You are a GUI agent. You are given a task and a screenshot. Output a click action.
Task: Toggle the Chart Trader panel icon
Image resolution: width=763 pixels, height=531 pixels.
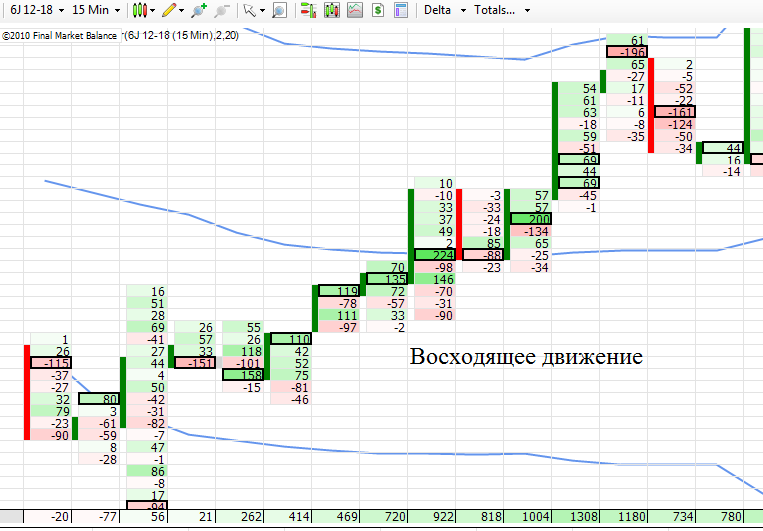tap(309, 10)
